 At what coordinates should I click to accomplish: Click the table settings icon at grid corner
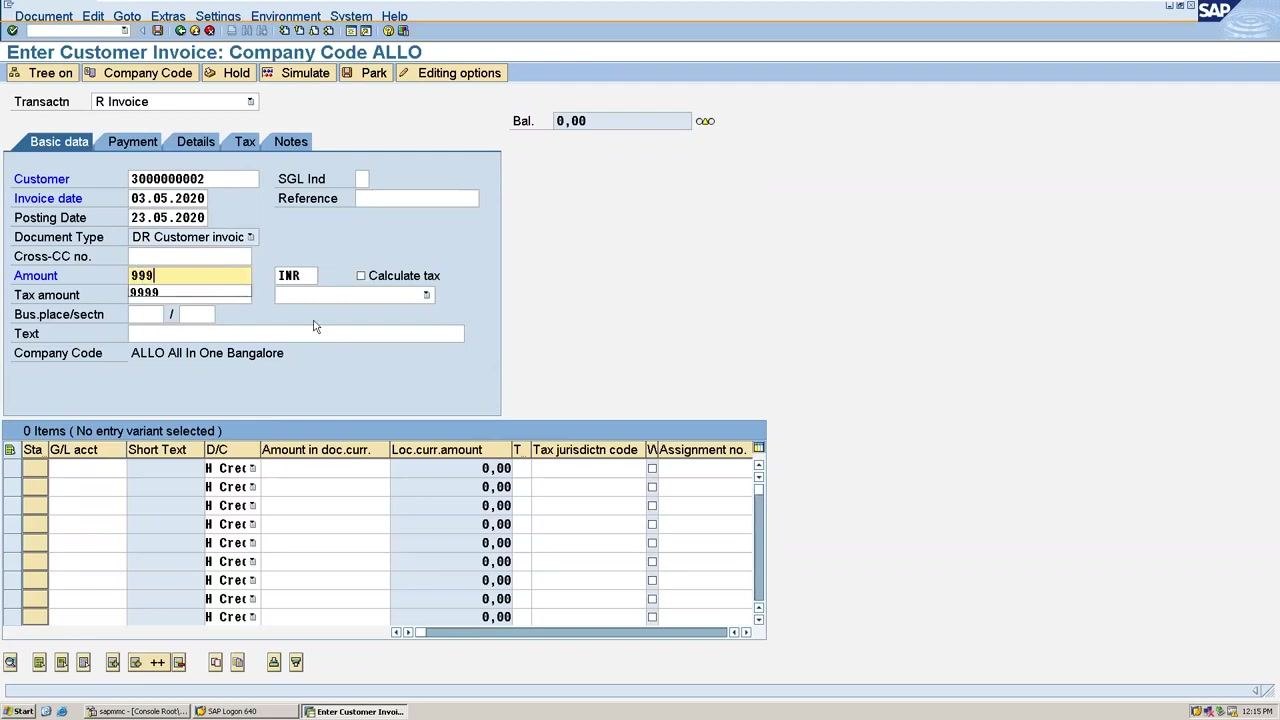[x=759, y=449]
